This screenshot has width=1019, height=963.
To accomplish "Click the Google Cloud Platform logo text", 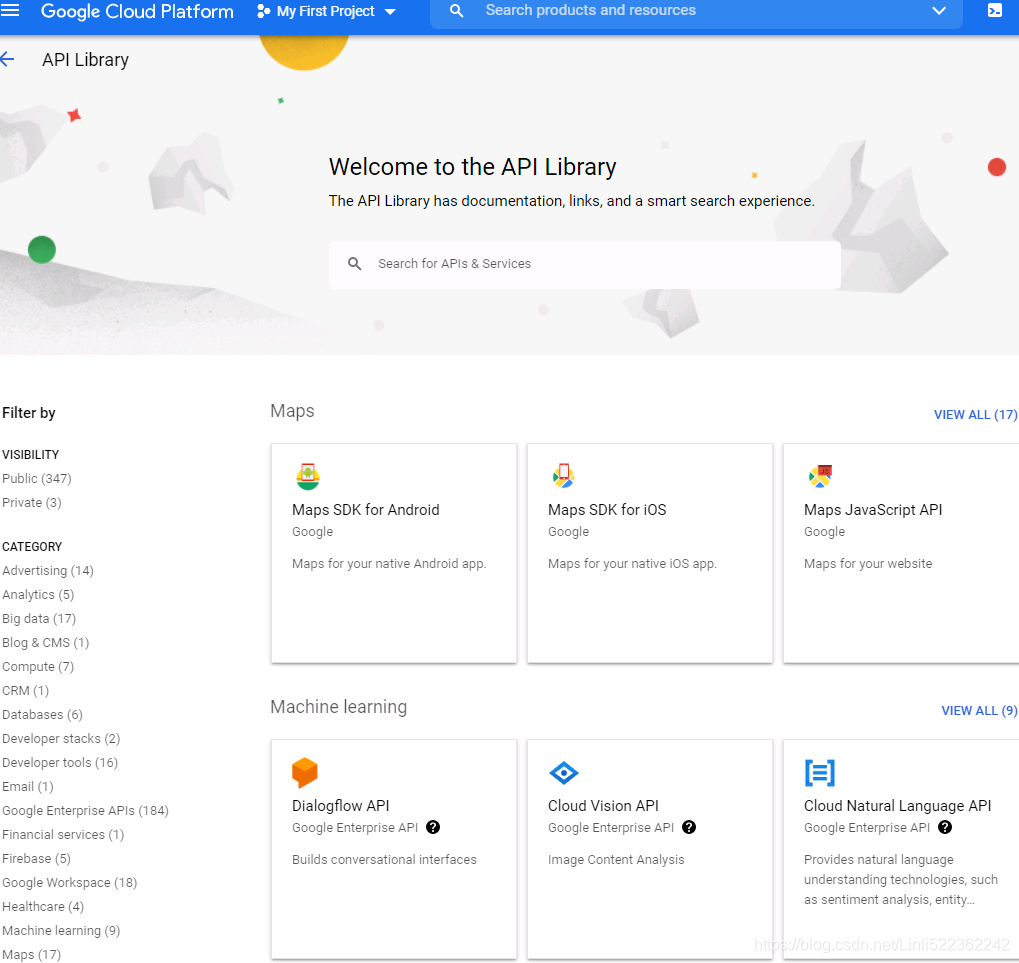I will tap(136, 11).
